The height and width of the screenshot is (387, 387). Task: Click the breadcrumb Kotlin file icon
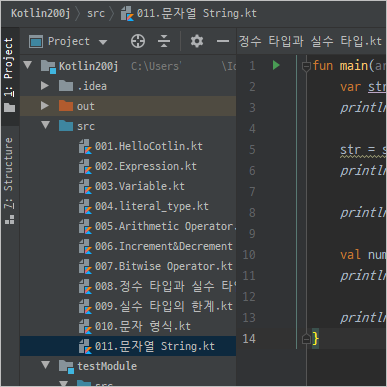pos(127,14)
